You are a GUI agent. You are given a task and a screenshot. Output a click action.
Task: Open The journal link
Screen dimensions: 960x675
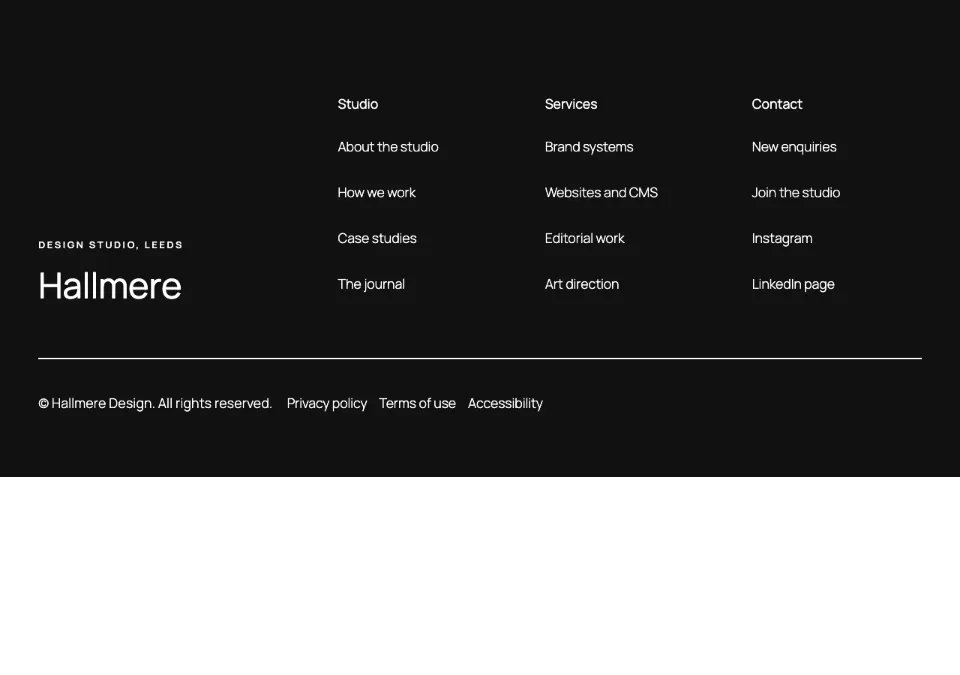pos(371,284)
